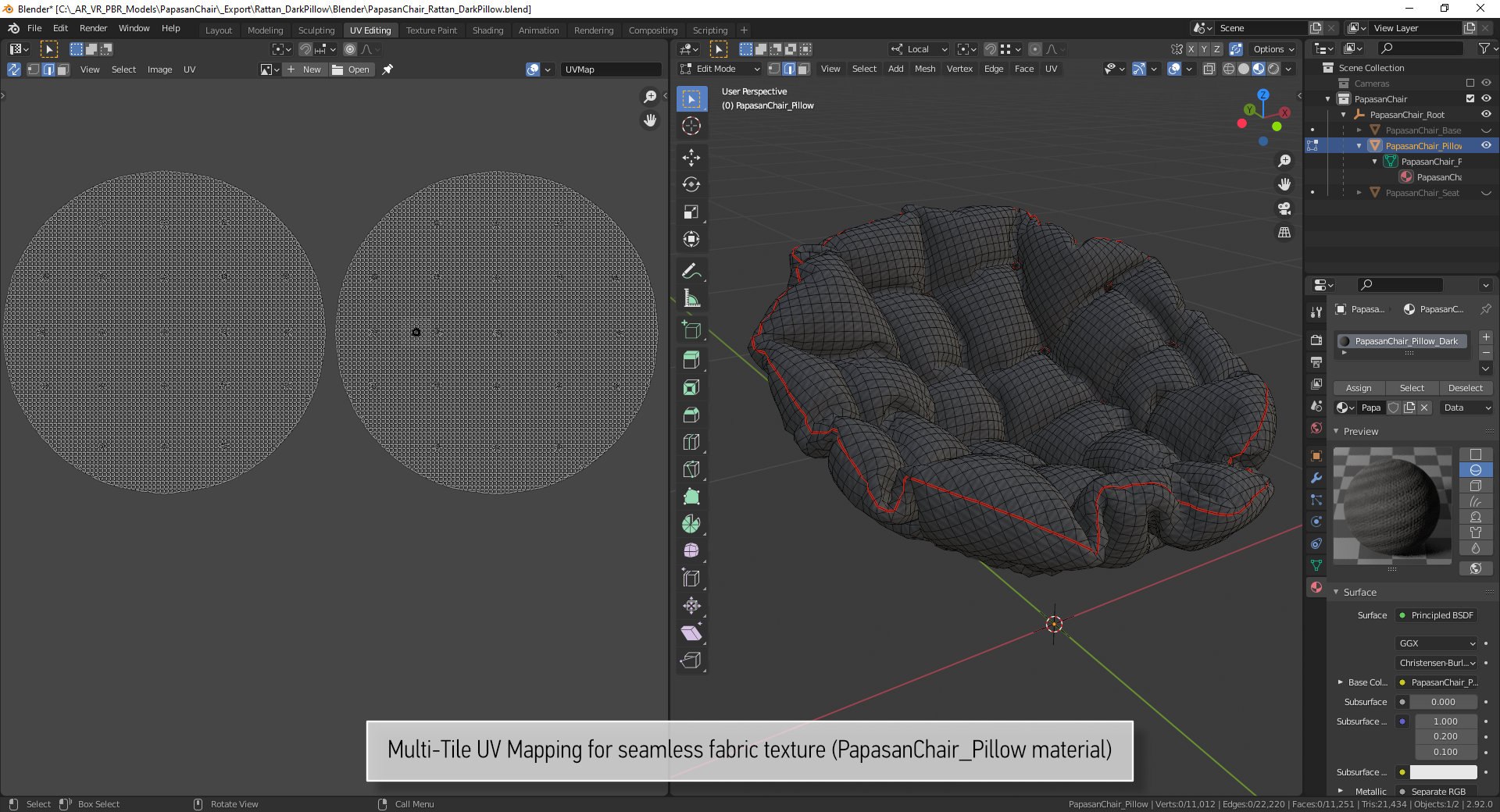Screen dimensions: 1500x812
Task: Choose the Inset Faces tool
Action: coord(691,387)
